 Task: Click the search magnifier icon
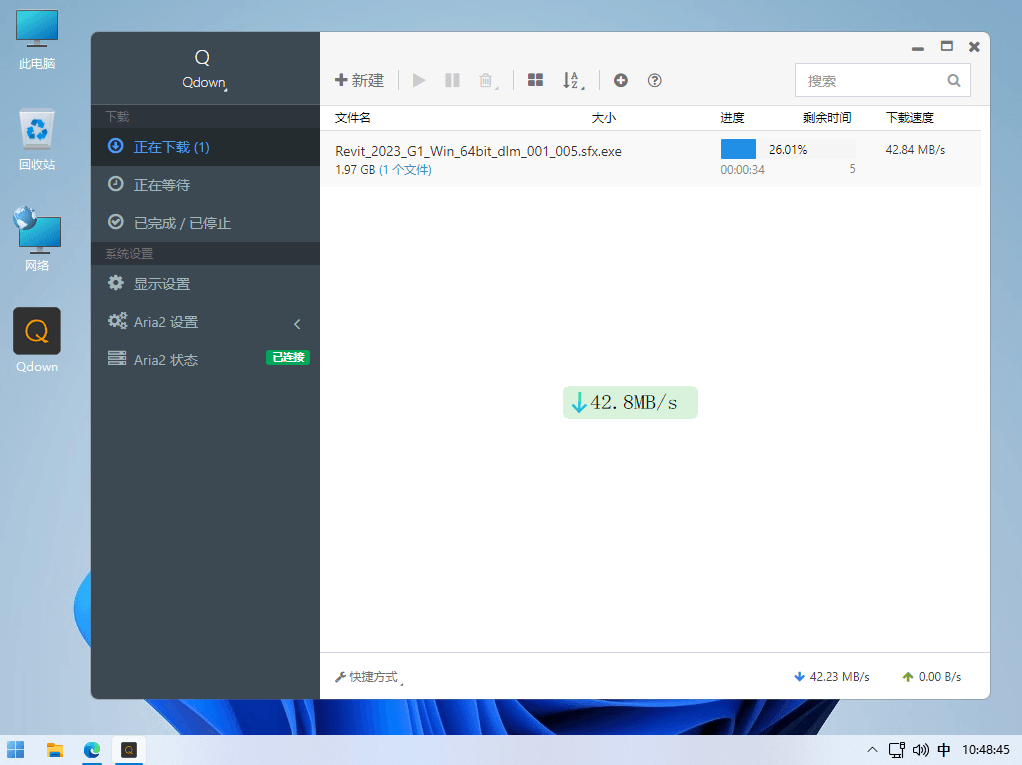tap(954, 81)
